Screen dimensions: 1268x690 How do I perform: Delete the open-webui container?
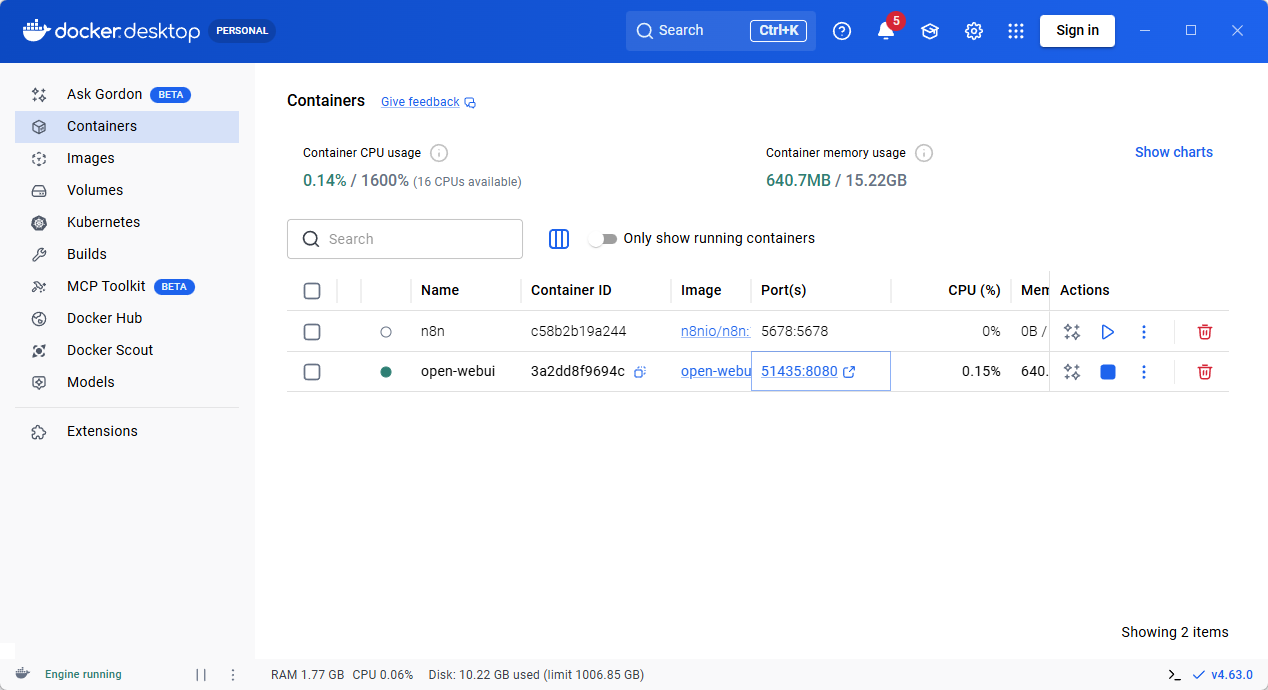pos(1205,372)
